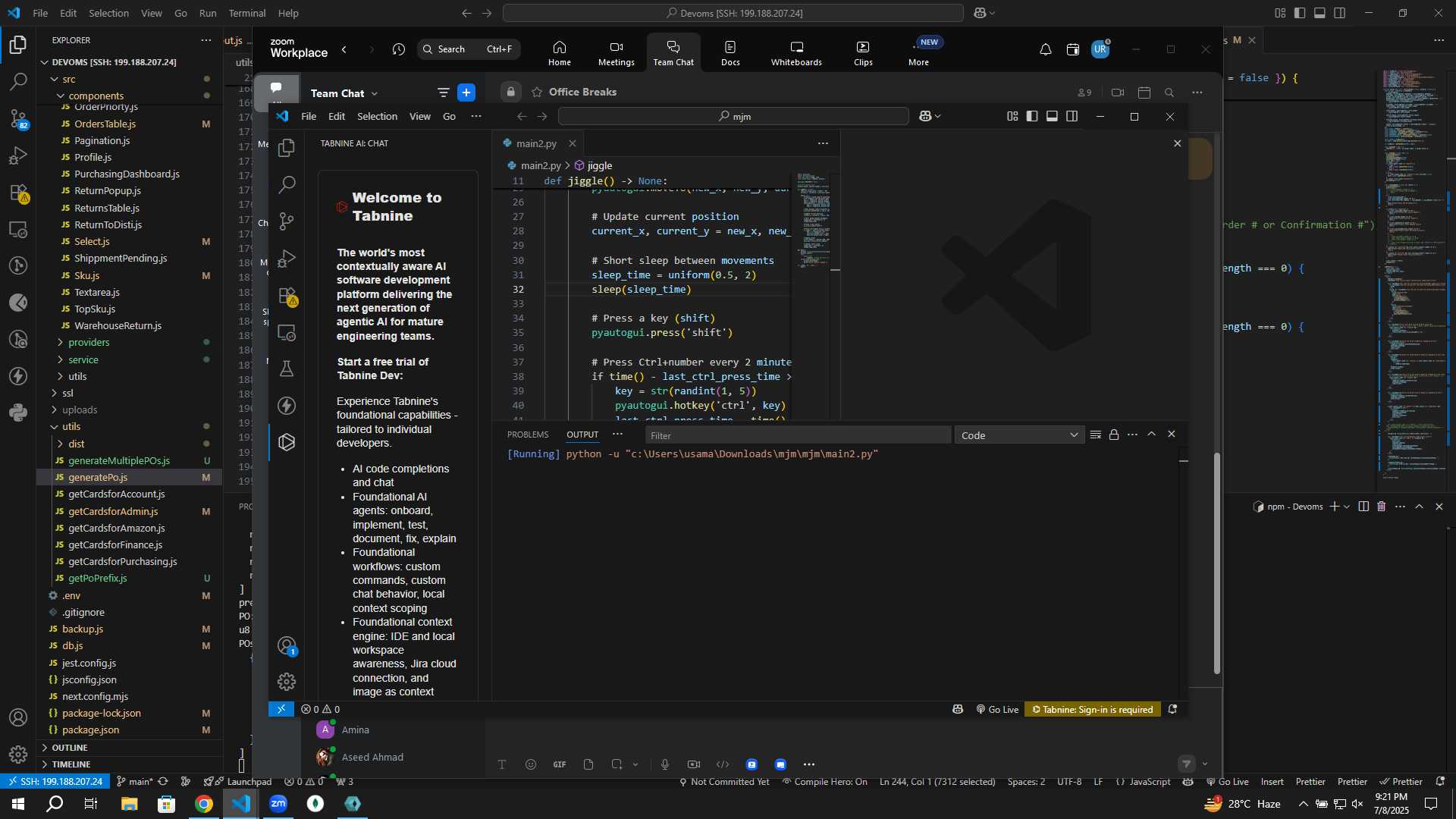Toggle primary side bar in Devoms VS Code window
Image resolution: width=1456 pixels, height=819 pixels.
1300,13
